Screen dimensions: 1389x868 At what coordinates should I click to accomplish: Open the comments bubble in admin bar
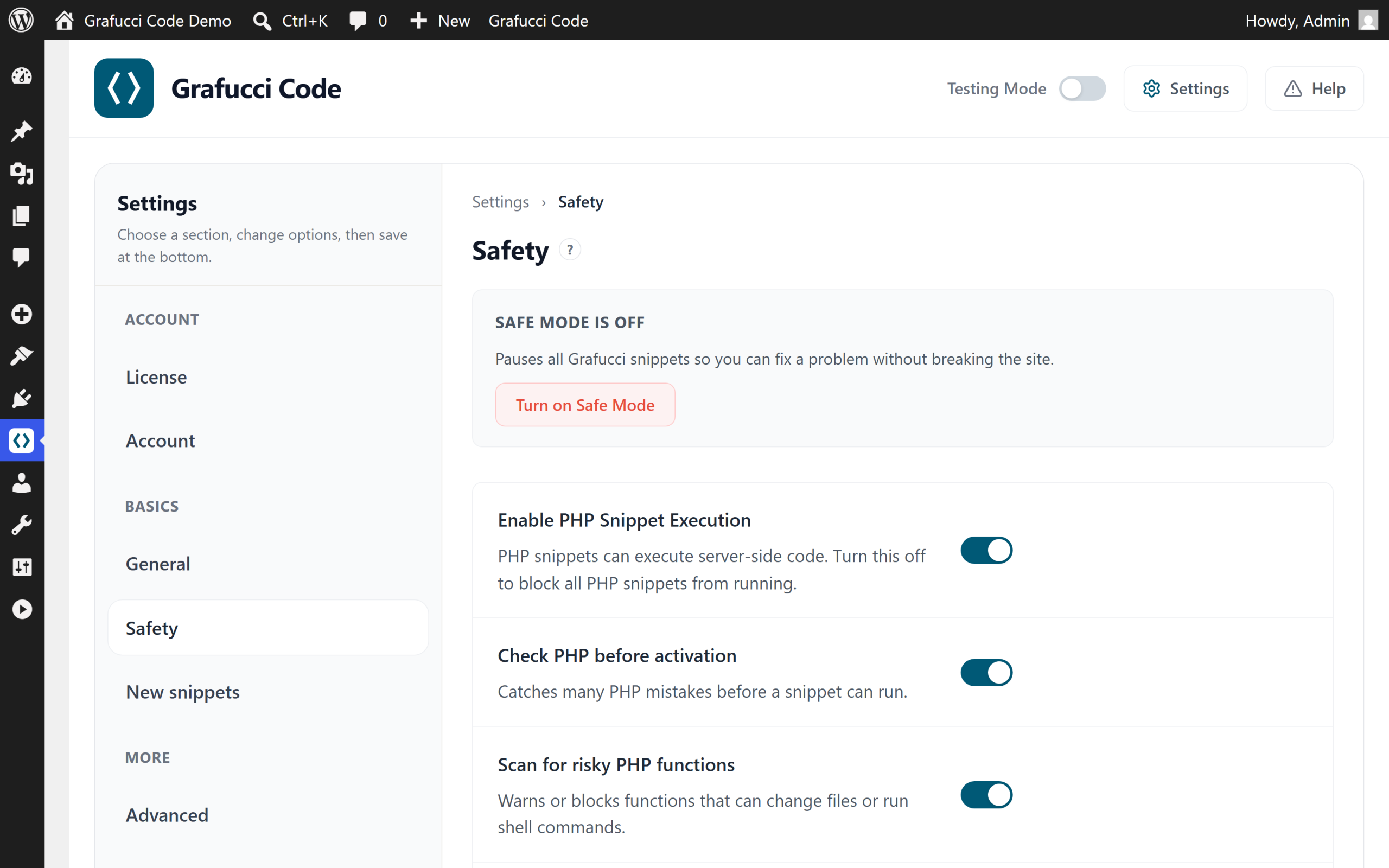358,21
